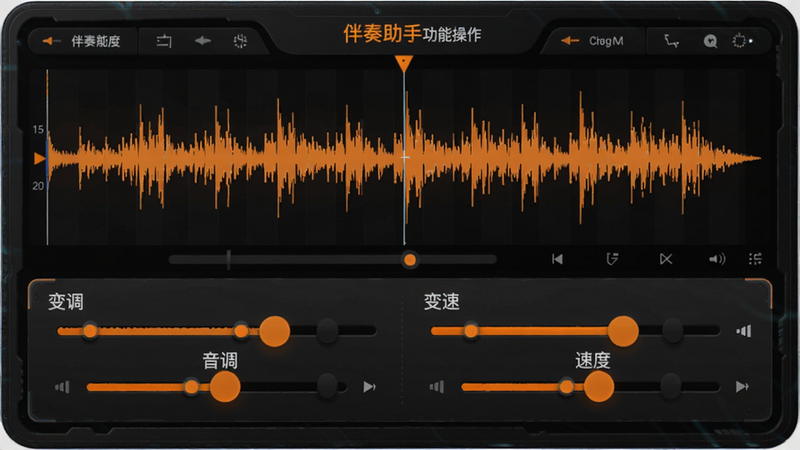
Task: Click the vertical tick marker on the scrub bar
Action: coord(229,260)
